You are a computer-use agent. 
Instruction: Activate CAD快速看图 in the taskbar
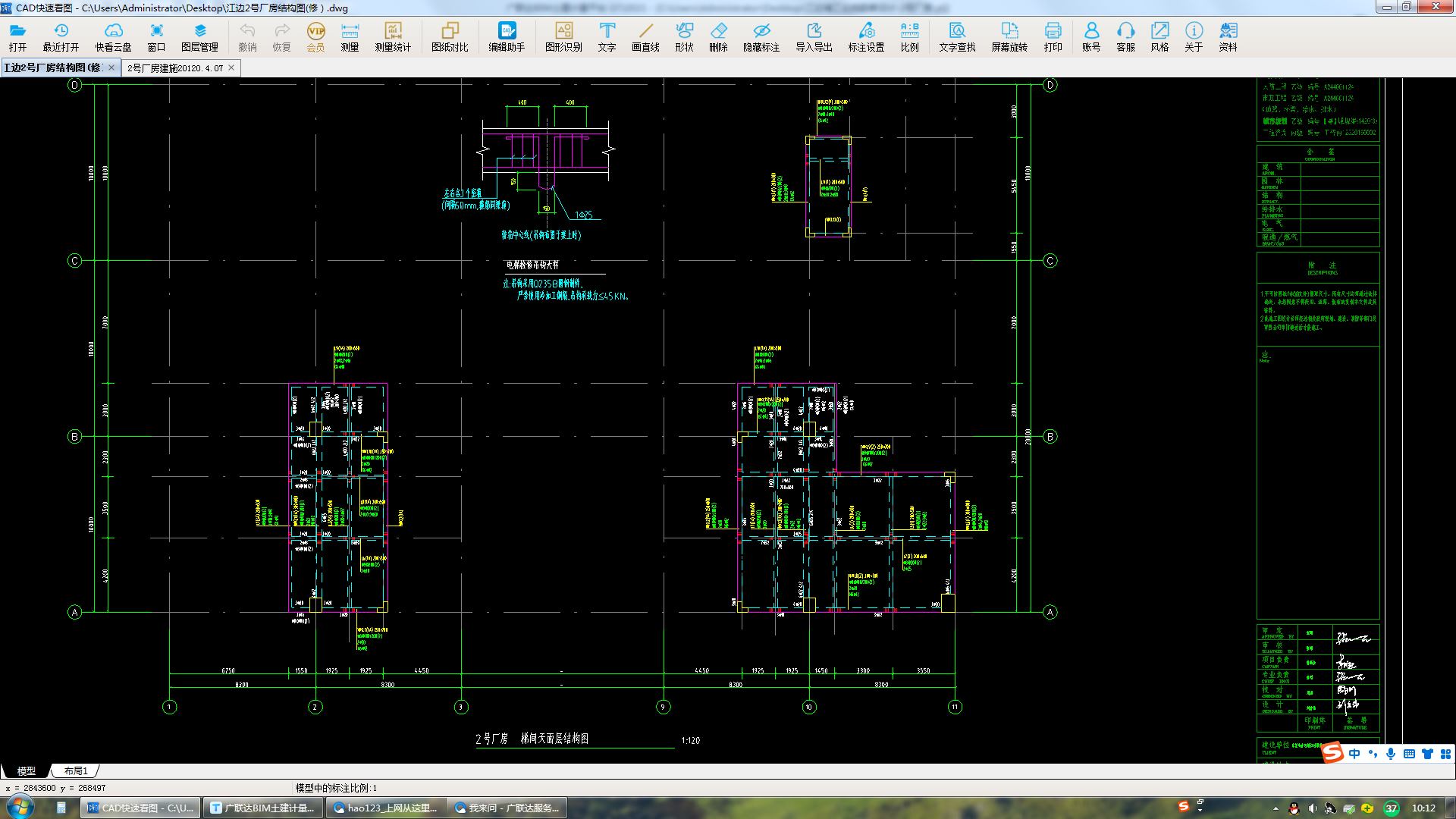140,808
